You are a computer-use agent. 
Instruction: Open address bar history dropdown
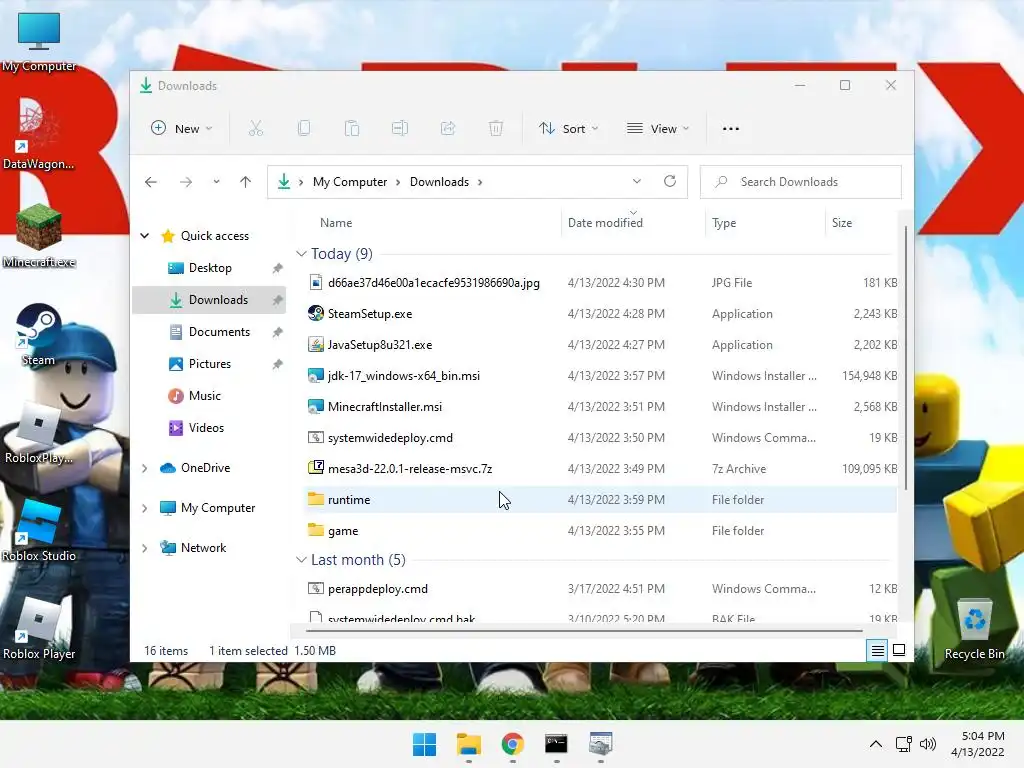tap(637, 182)
